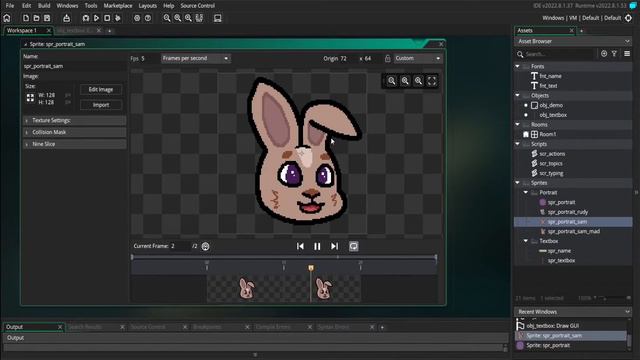
Task: Select obj_textbox in the asset tree
Action: pos(553,115)
